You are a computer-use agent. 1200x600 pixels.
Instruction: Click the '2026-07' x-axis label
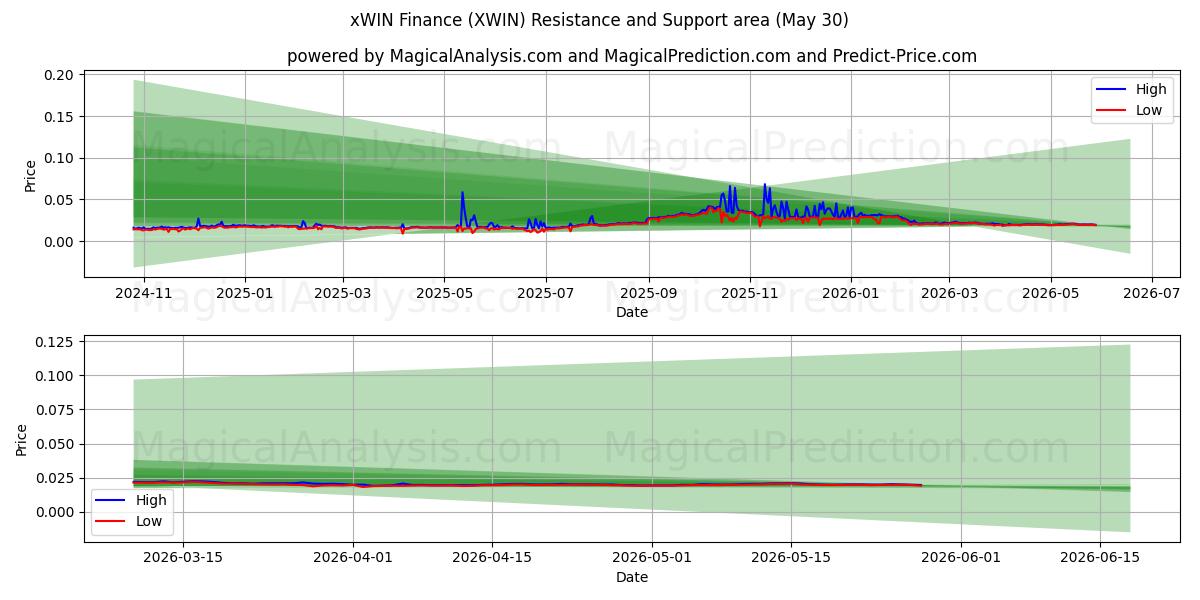[x=1150, y=294]
